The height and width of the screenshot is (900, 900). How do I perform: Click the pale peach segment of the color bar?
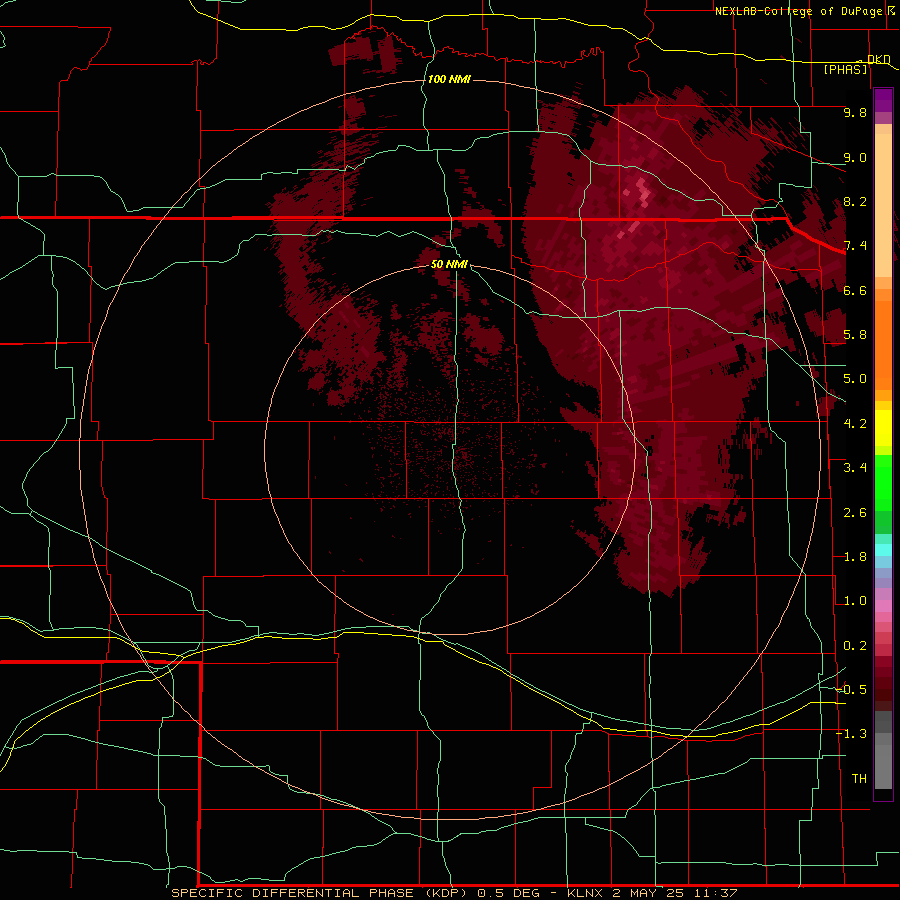(x=883, y=205)
